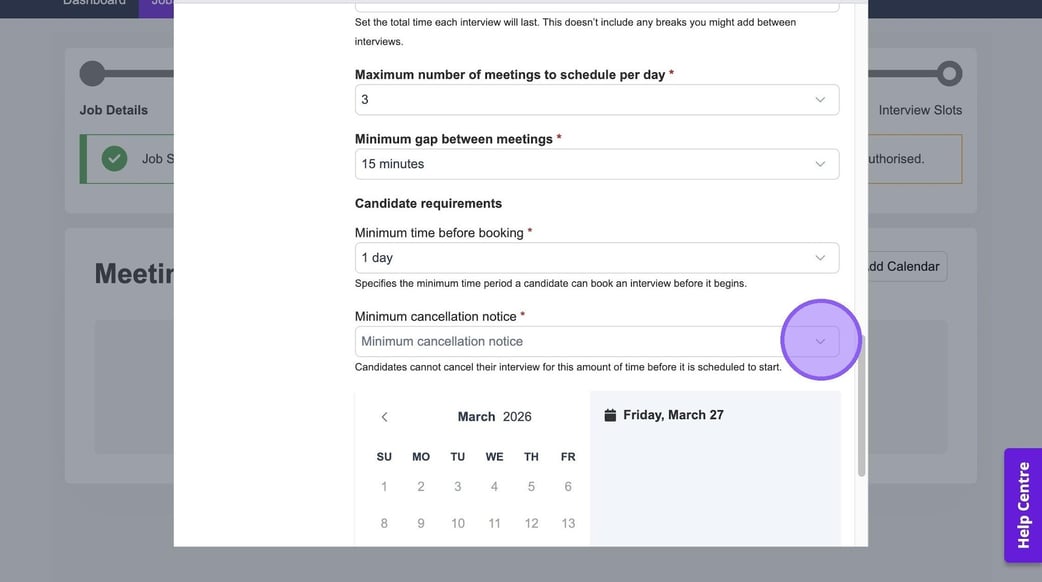This screenshot has width=1042, height=582.
Task: Choose March 13 on the calendar
Action: (x=568, y=523)
